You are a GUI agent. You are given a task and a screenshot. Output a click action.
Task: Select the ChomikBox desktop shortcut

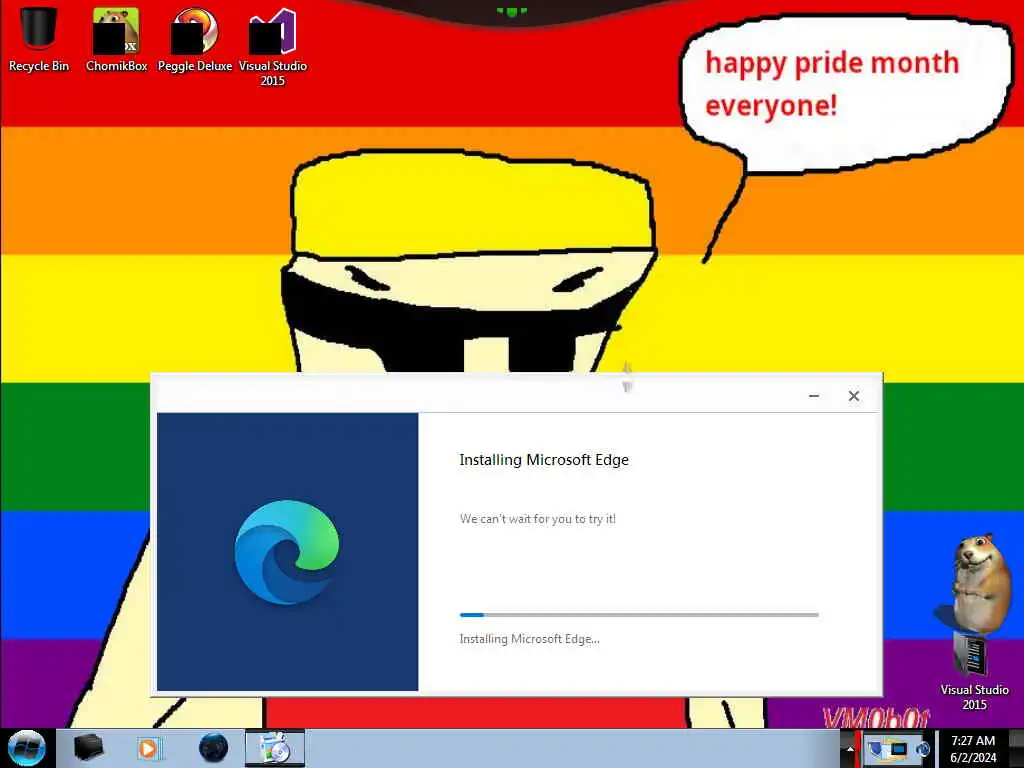(x=116, y=38)
